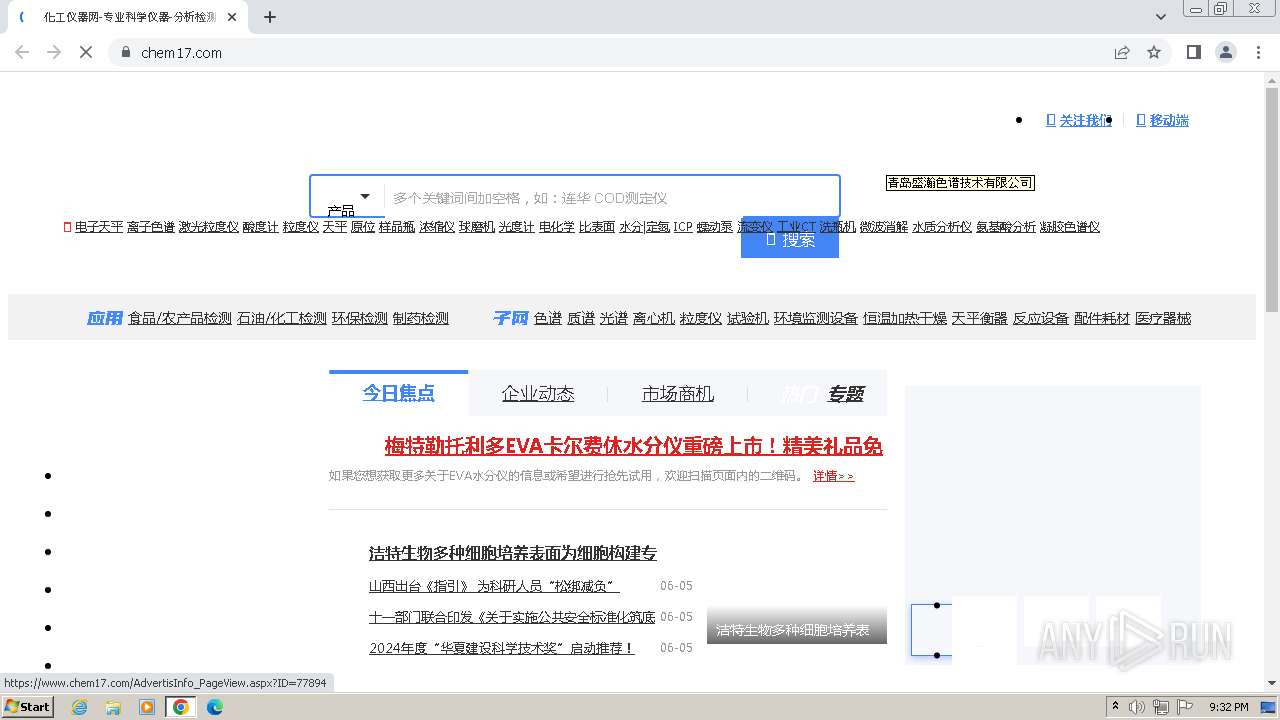This screenshot has width=1280, height=720.
Task: Open hot keyword 球磨机
Action: click(477, 227)
